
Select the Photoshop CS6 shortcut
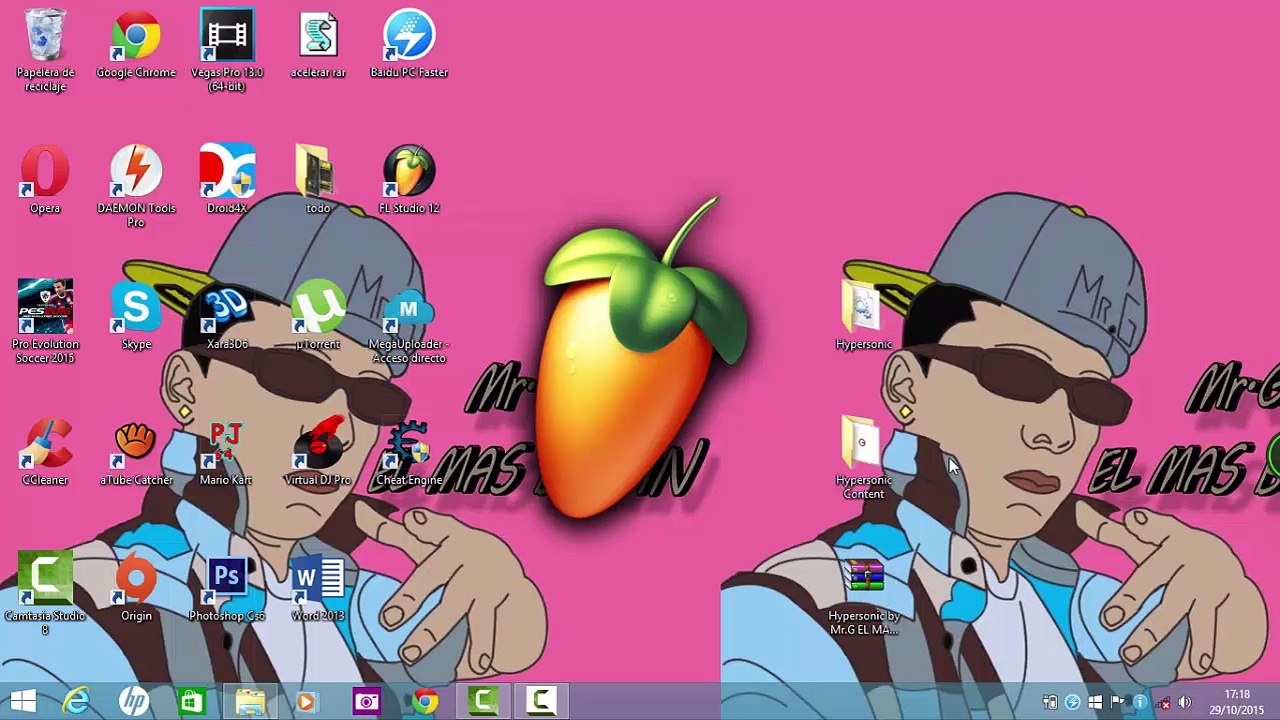227,588
